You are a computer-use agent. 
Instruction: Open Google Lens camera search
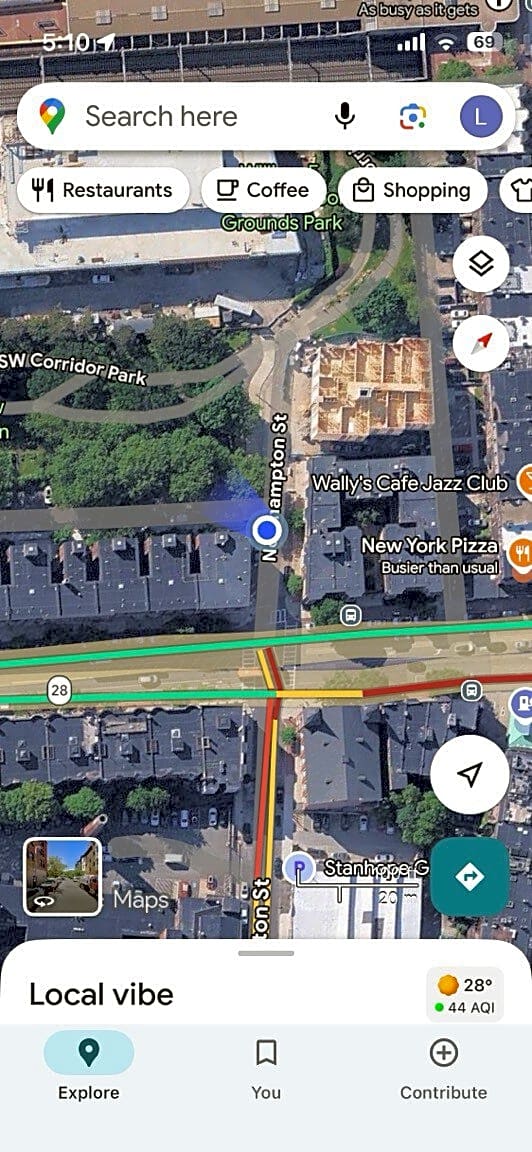[x=412, y=117]
